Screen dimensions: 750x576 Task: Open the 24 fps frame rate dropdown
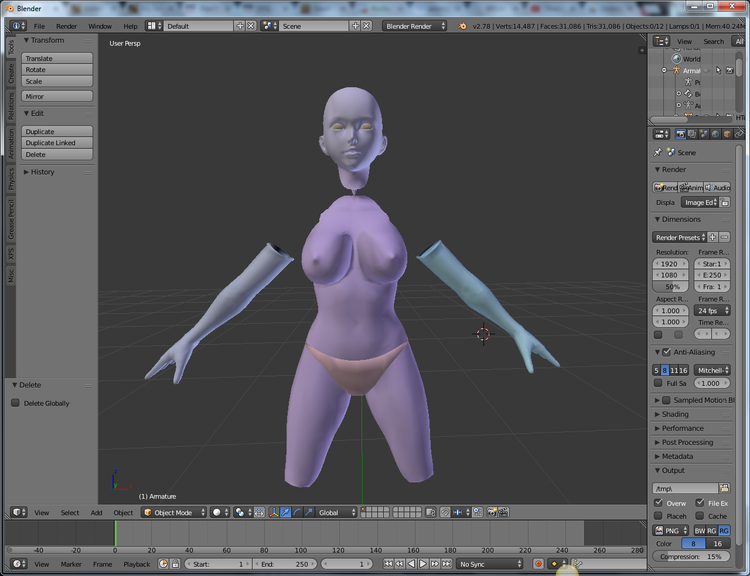712,310
